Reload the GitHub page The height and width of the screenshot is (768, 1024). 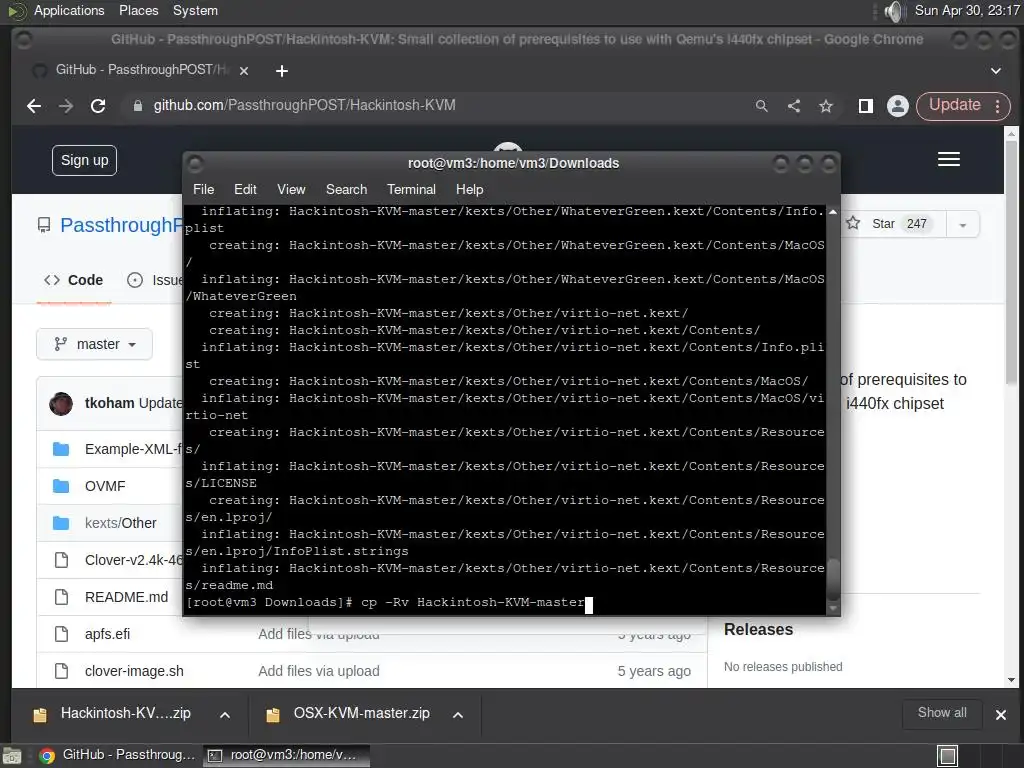click(x=98, y=106)
